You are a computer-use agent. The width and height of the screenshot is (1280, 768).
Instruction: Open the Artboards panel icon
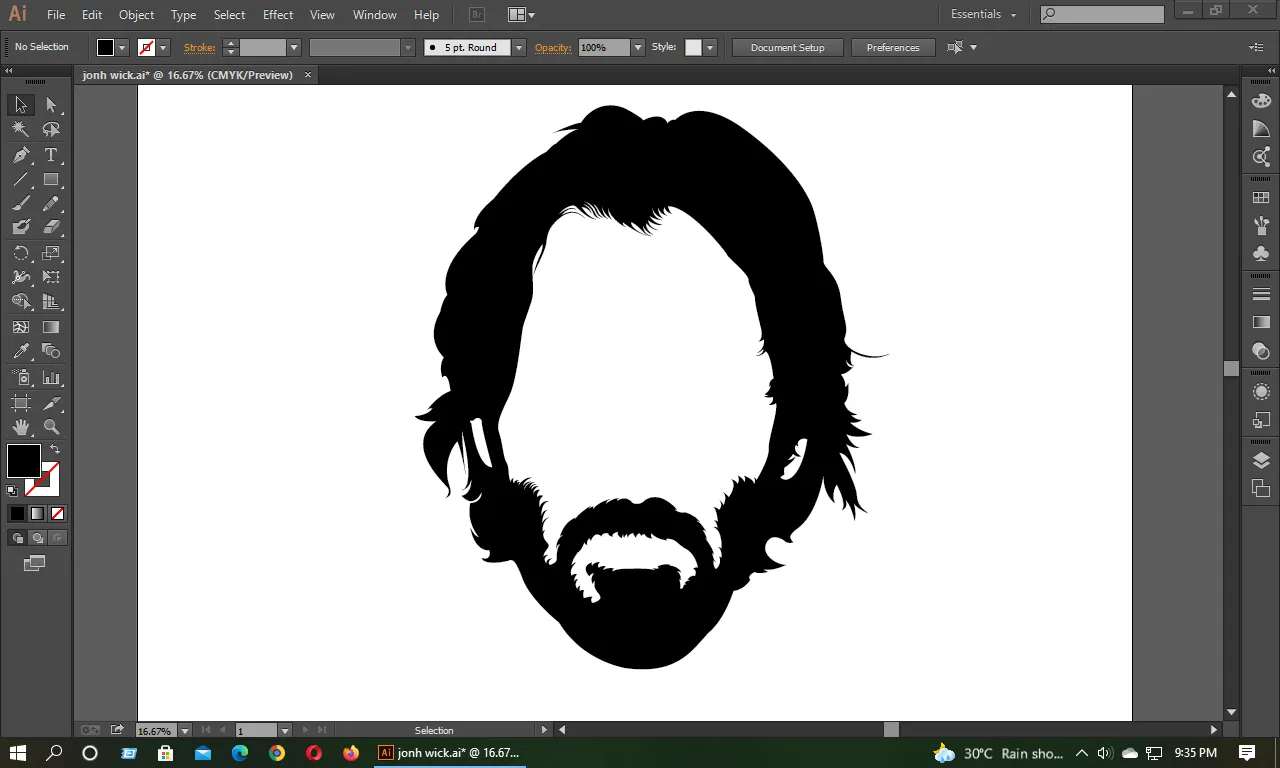[x=1261, y=488]
